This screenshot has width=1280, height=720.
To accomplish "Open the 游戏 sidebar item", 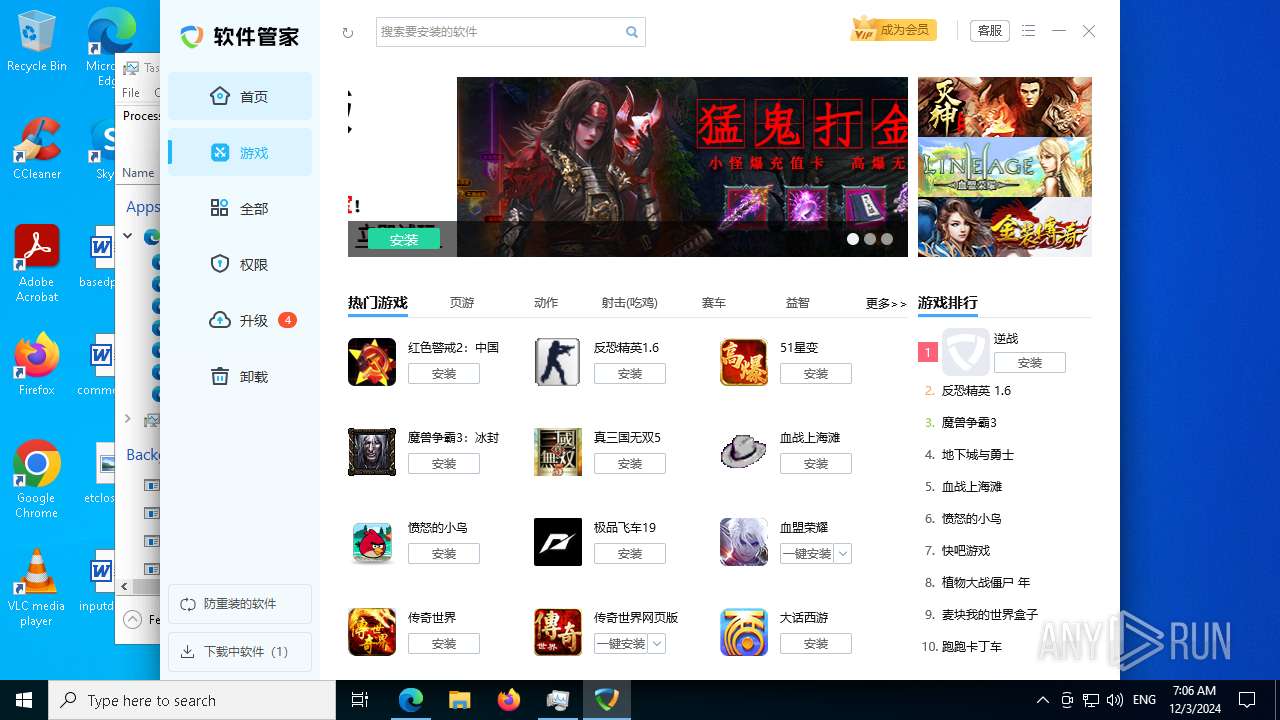I will pos(240,152).
